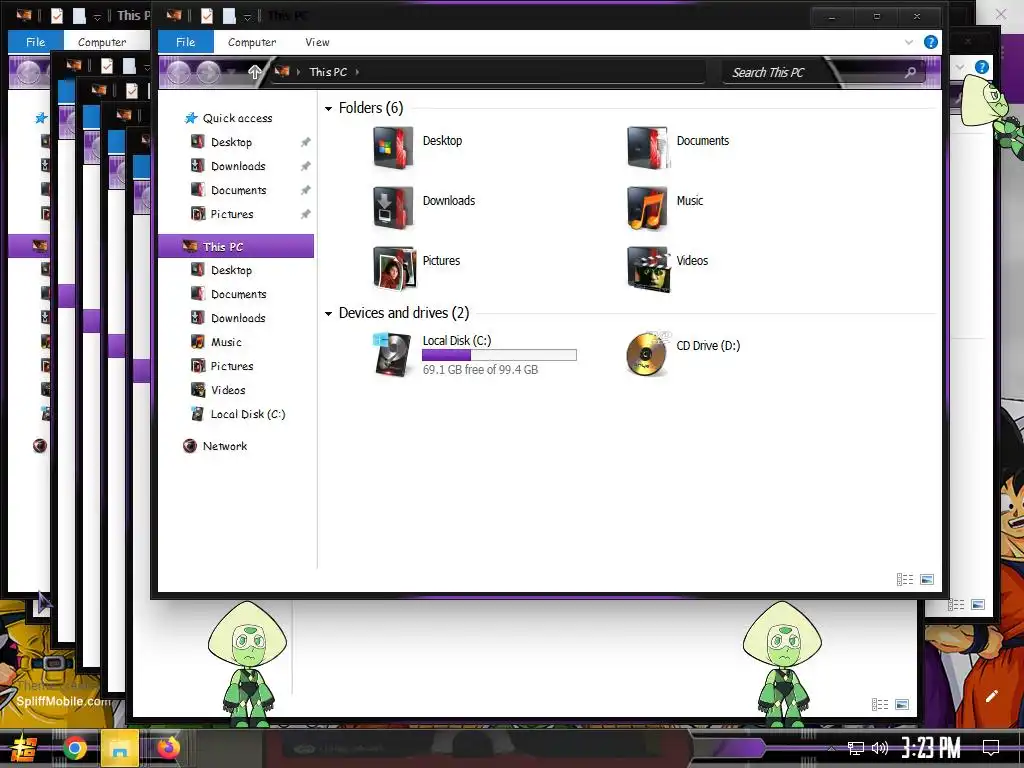Click the search magnifier icon in Search This PC
The width and height of the screenshot is (1024, 768).
coord(910,72)
